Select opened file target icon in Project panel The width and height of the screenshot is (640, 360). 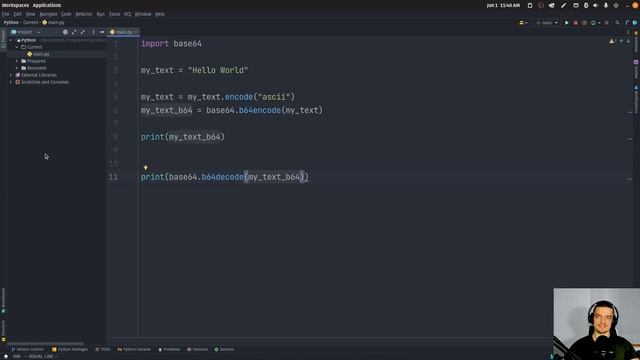[x=65, y=32]
